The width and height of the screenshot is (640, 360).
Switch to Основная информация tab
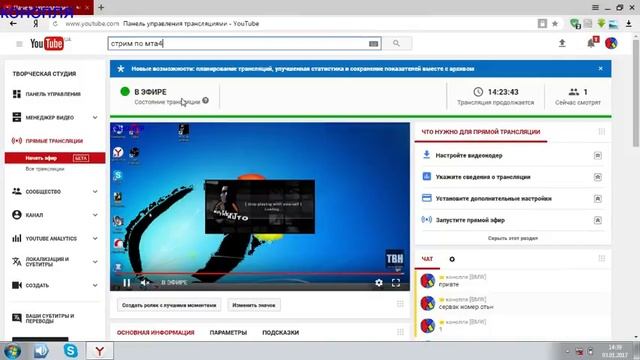click(156, 333)
